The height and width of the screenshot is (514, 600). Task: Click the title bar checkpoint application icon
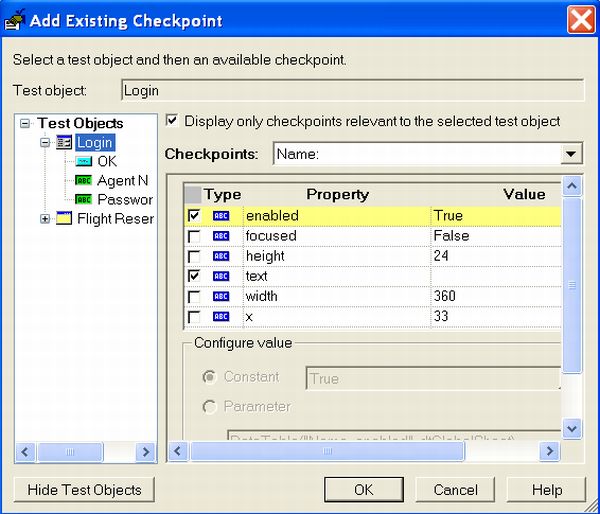(x=15, y=20)
